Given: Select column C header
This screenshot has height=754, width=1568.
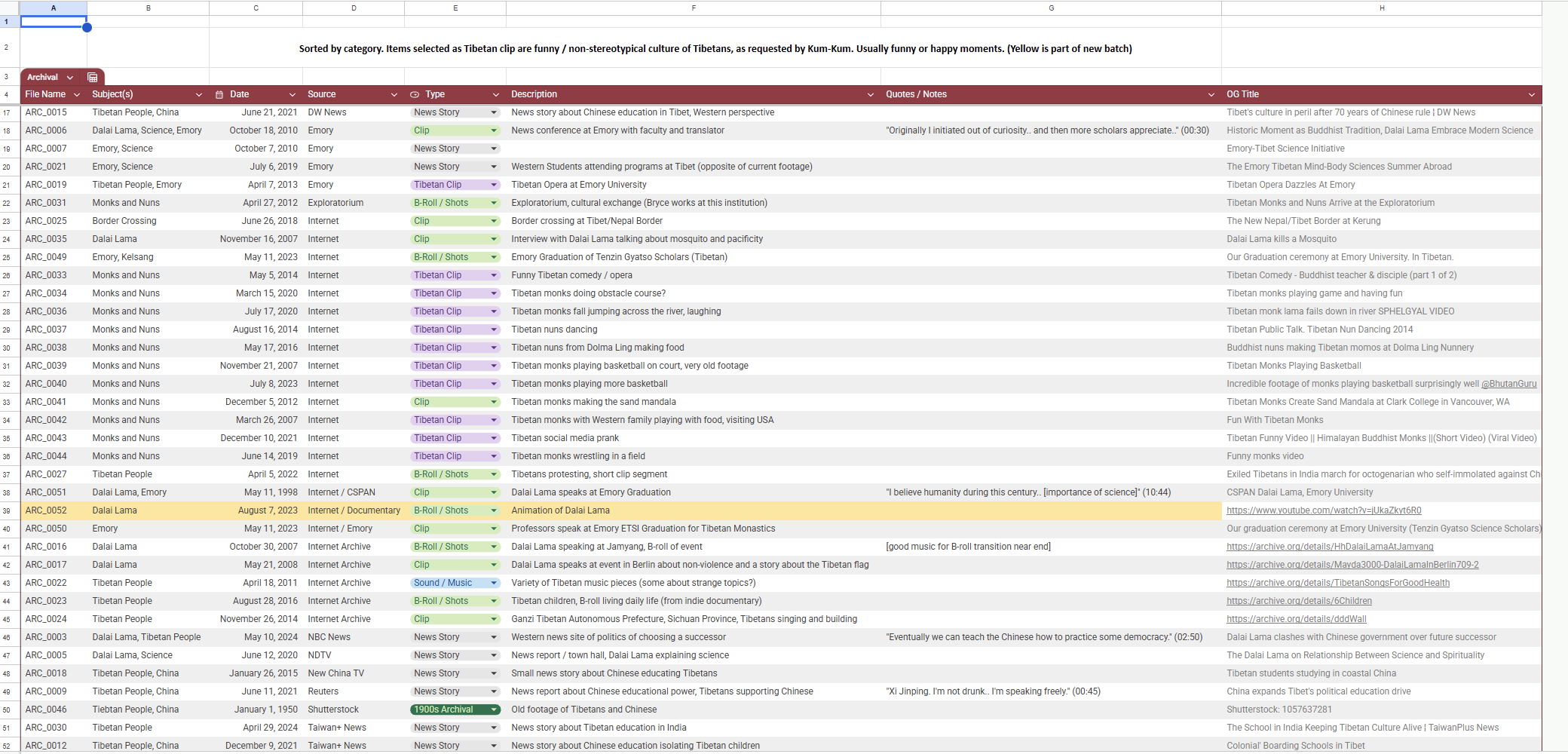Looking at the screenshot, I should tap(256, 8).
